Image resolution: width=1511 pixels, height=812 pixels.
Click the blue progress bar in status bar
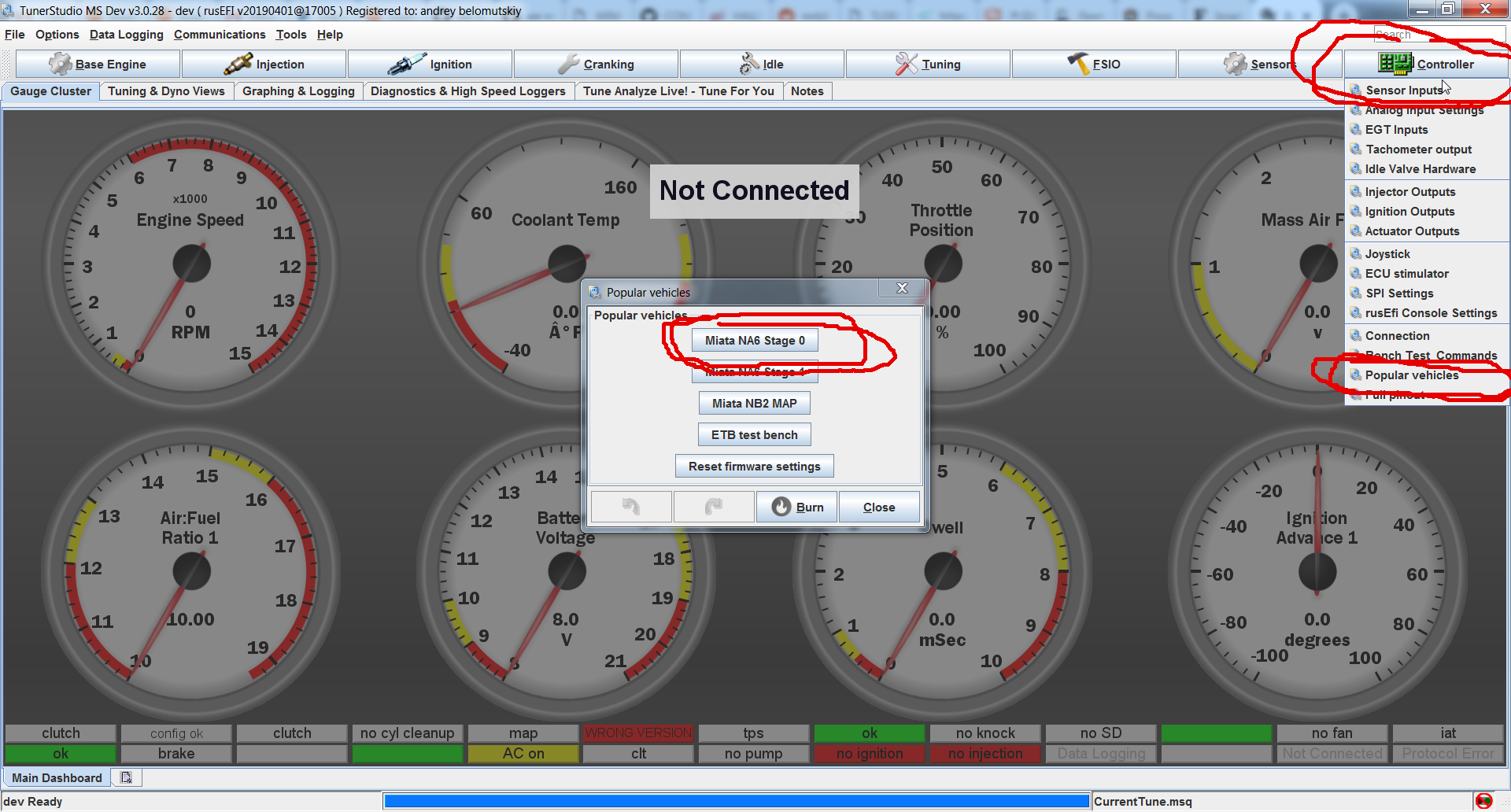pos(736,801)
